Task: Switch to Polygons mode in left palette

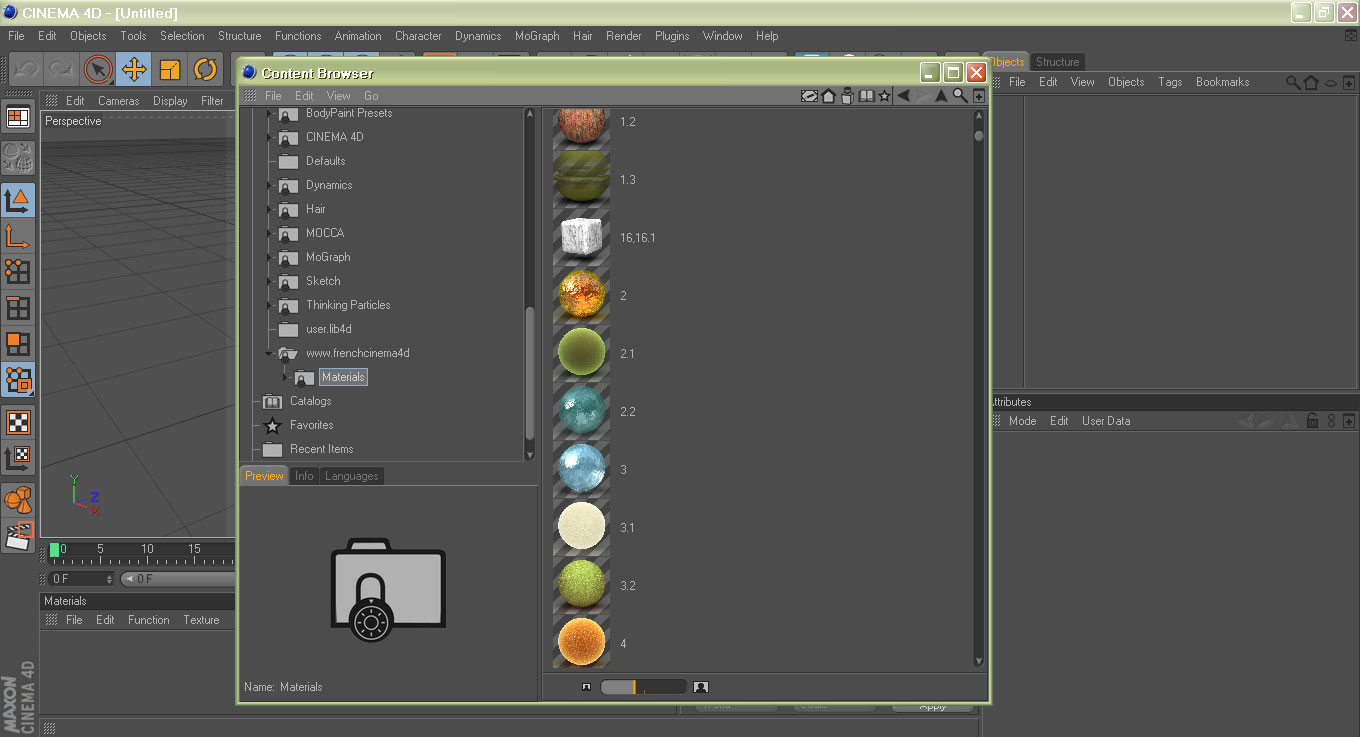Action: (x=17, y=343)
